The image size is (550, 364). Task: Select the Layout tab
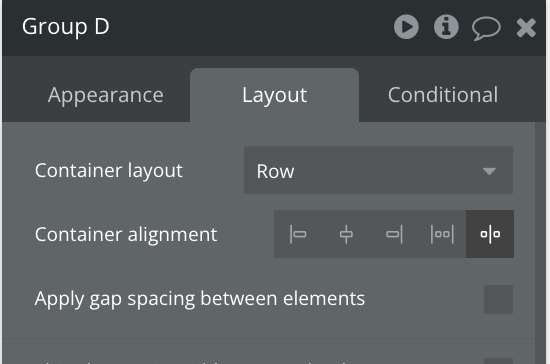tap(275, 95)
